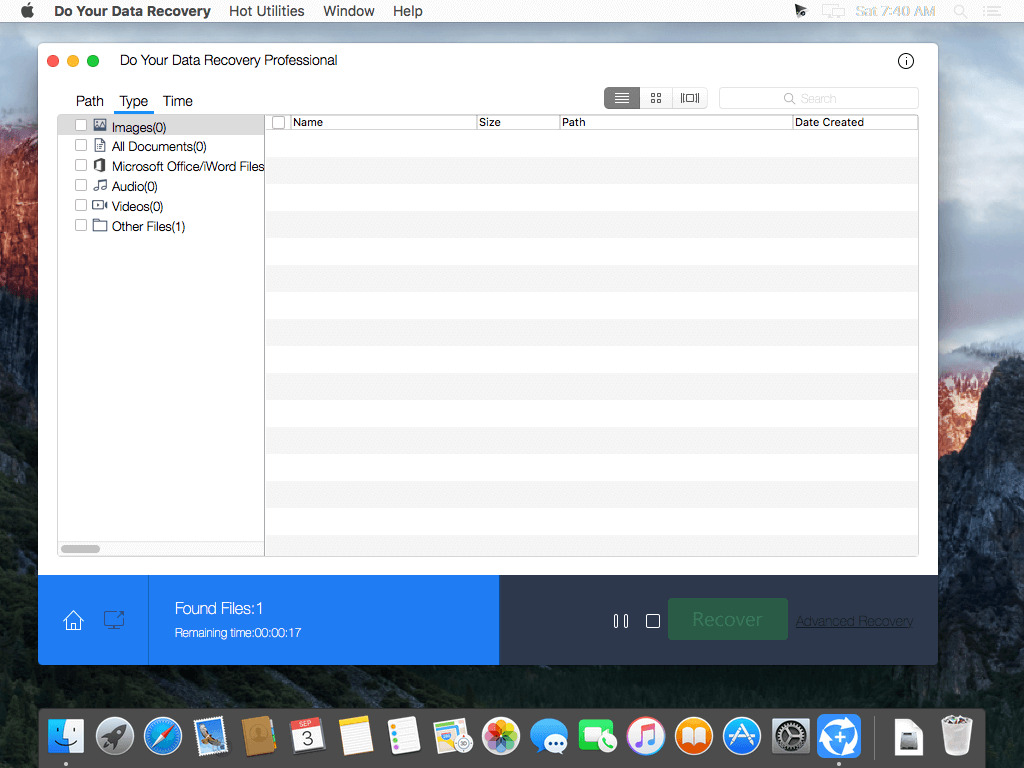Click the display mirroring menu bar icon

833,11
